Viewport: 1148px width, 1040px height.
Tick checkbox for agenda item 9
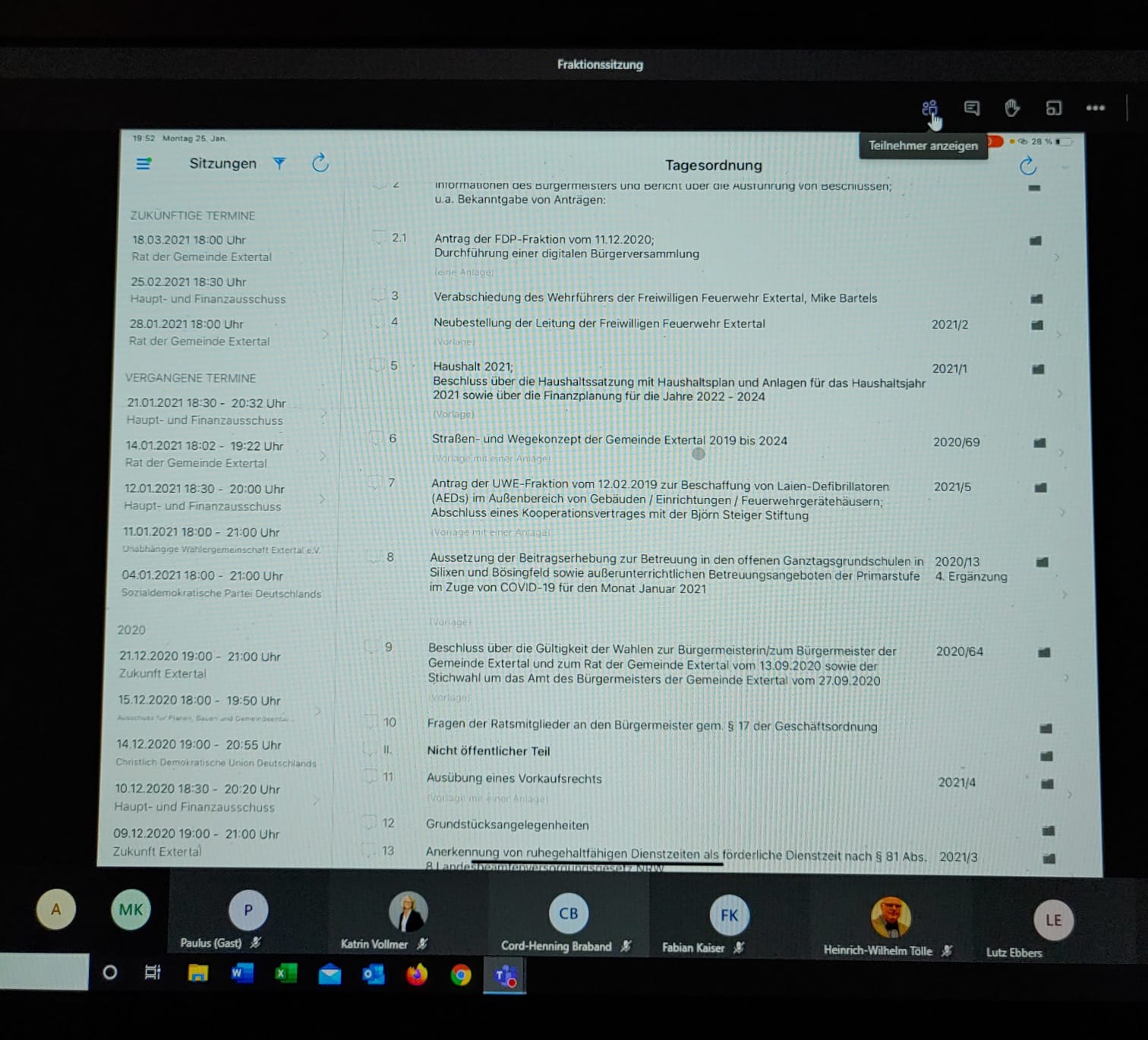tap(371, 647)
